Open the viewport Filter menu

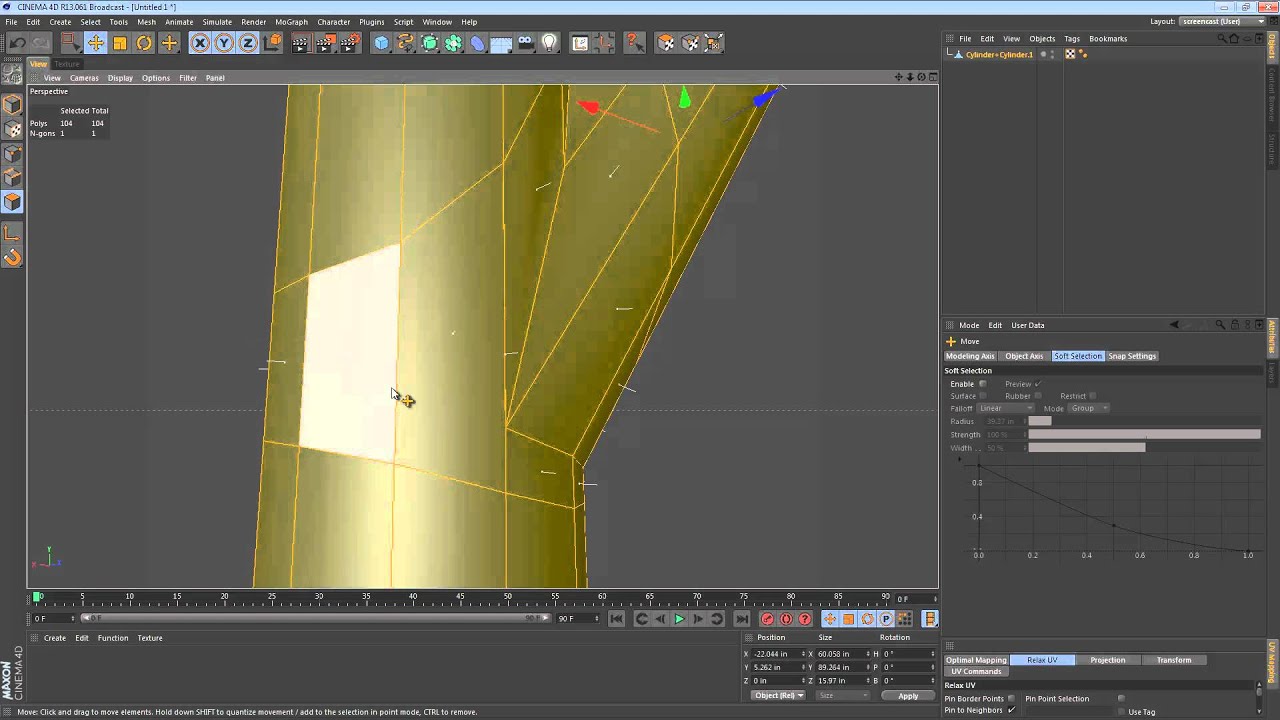pyautogui.click(x=188, y=77)
